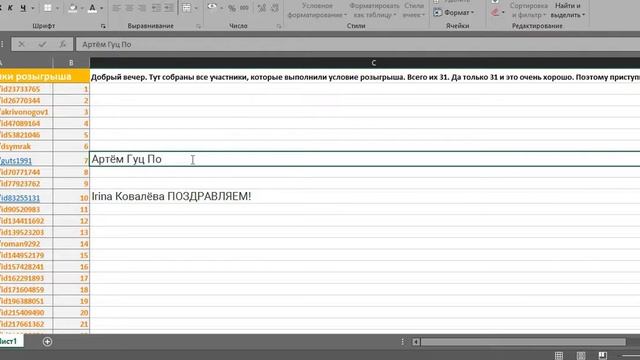Open the Шрифт group dialog launcher
This screenshot has height=360, width=640.
click(103, 26)
